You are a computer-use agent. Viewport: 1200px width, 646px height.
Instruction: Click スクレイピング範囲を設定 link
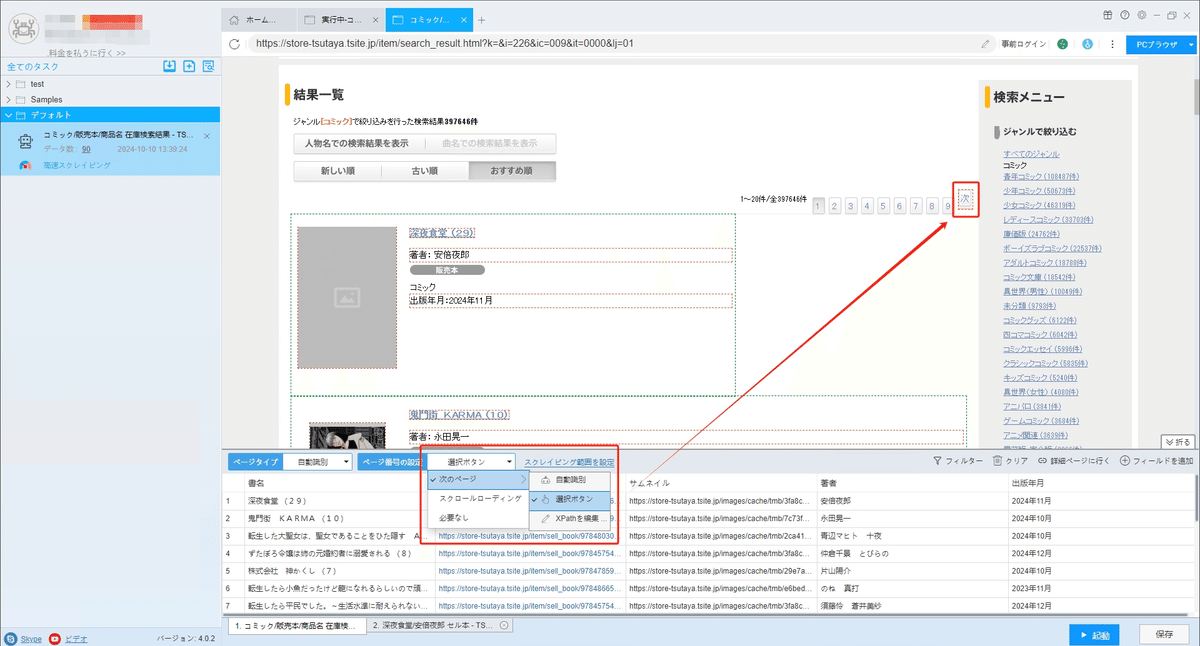(569, 462)
